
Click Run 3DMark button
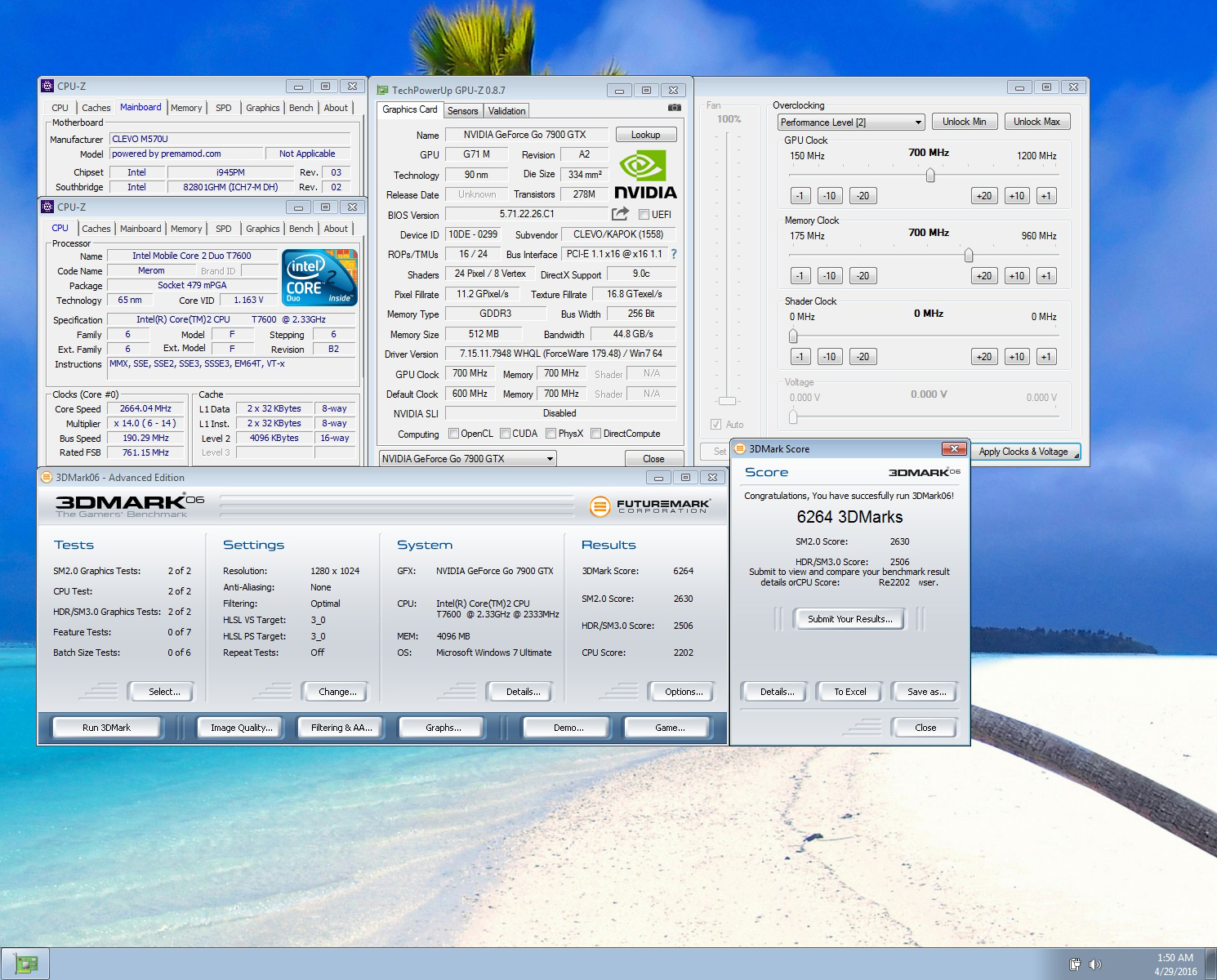coord(106,728)
